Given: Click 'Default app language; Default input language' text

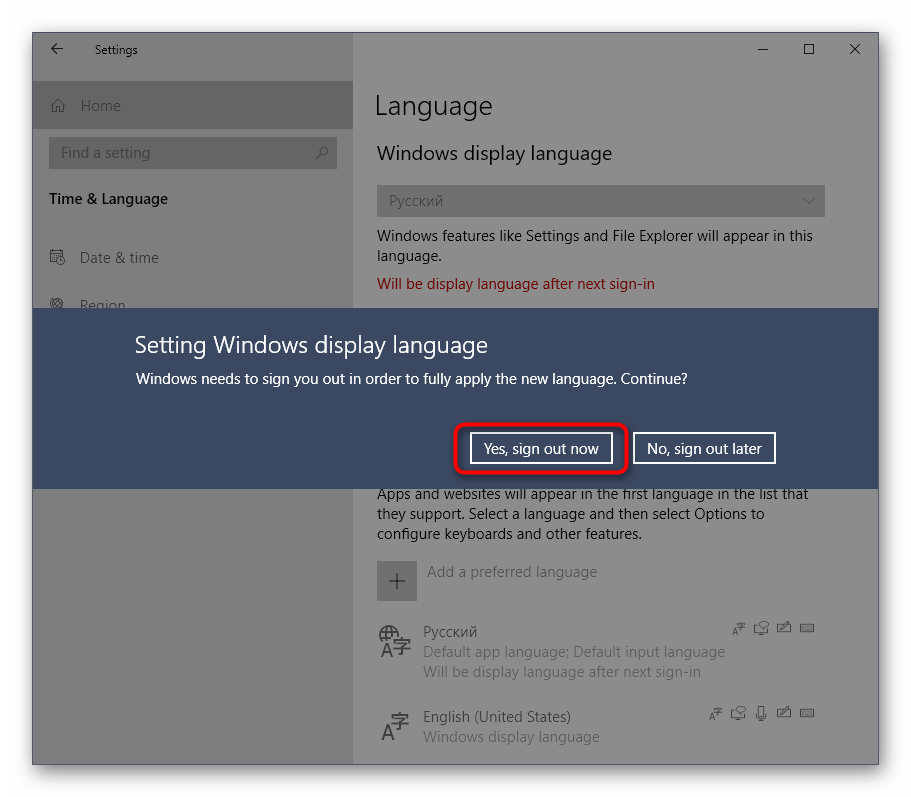Looking at the screenshot, I should pos(573,652).
